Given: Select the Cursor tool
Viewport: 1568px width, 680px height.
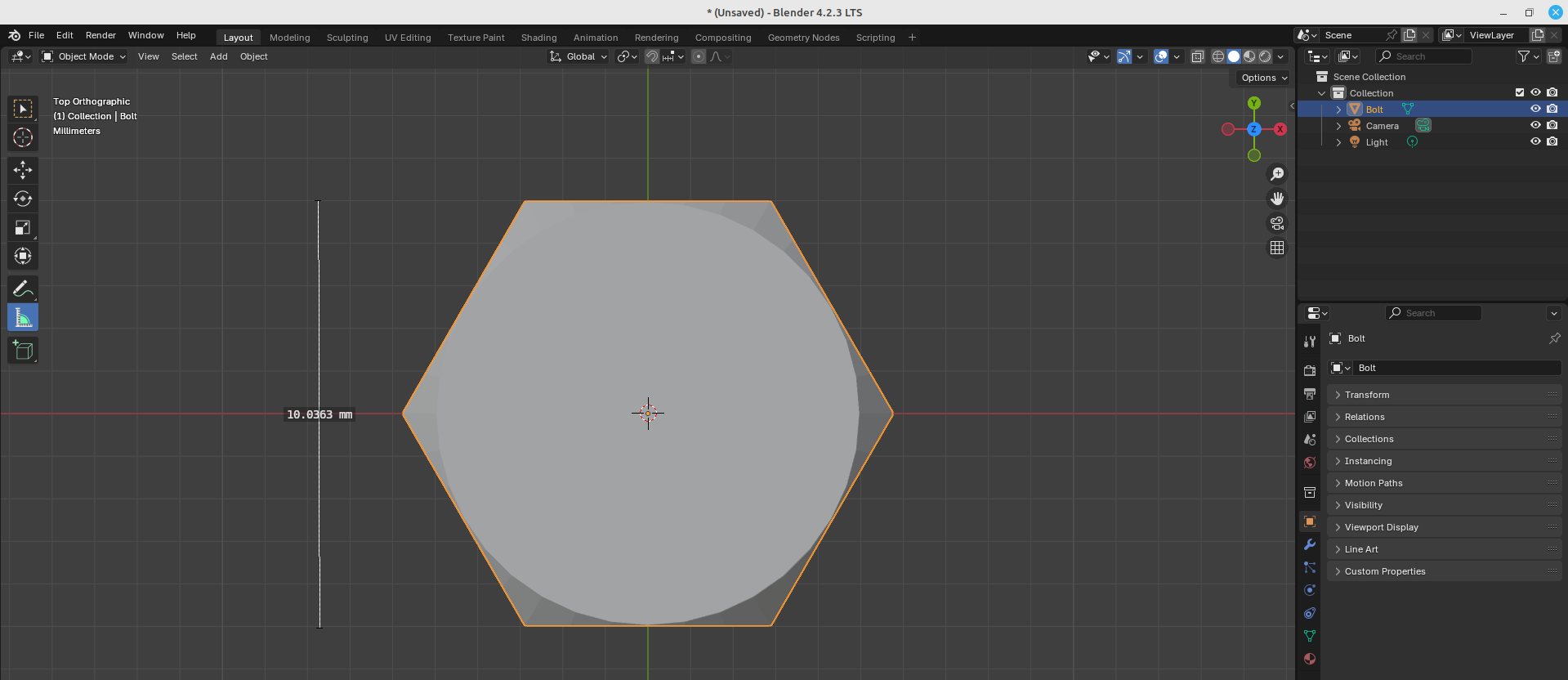Looking at the screenshot, I should tap(23, 137).
